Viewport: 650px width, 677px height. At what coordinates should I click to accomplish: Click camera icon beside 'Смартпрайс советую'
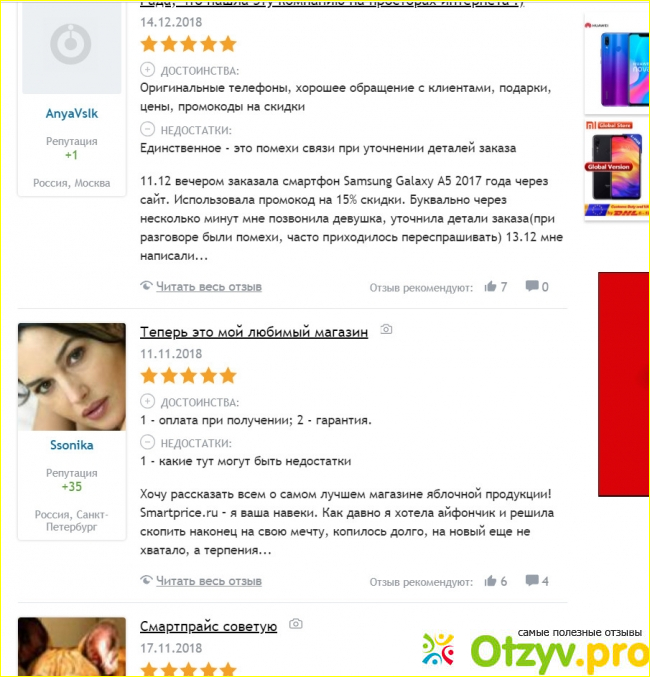click(295, 624)
